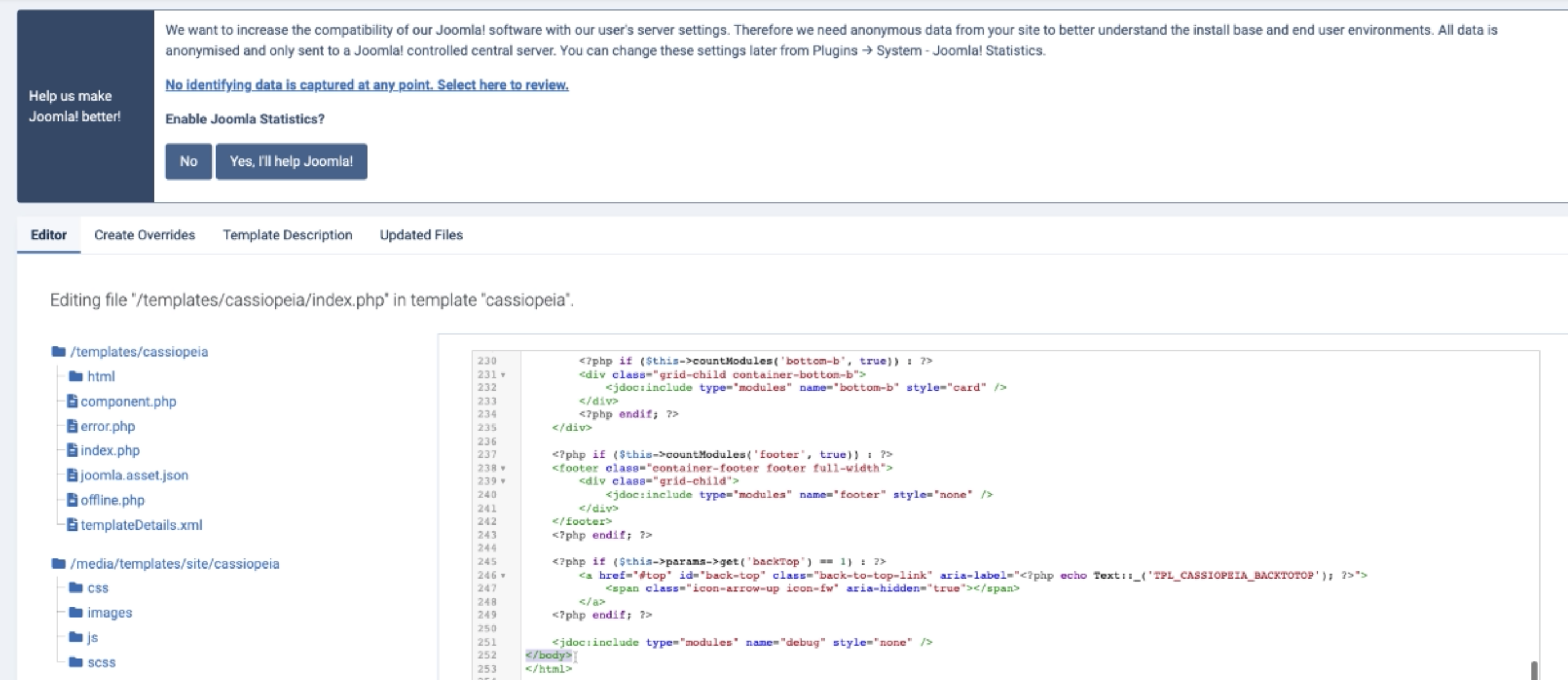1568x680 pixels.
Task: Place cursor on the </html> line
Action: coord(549,669)
